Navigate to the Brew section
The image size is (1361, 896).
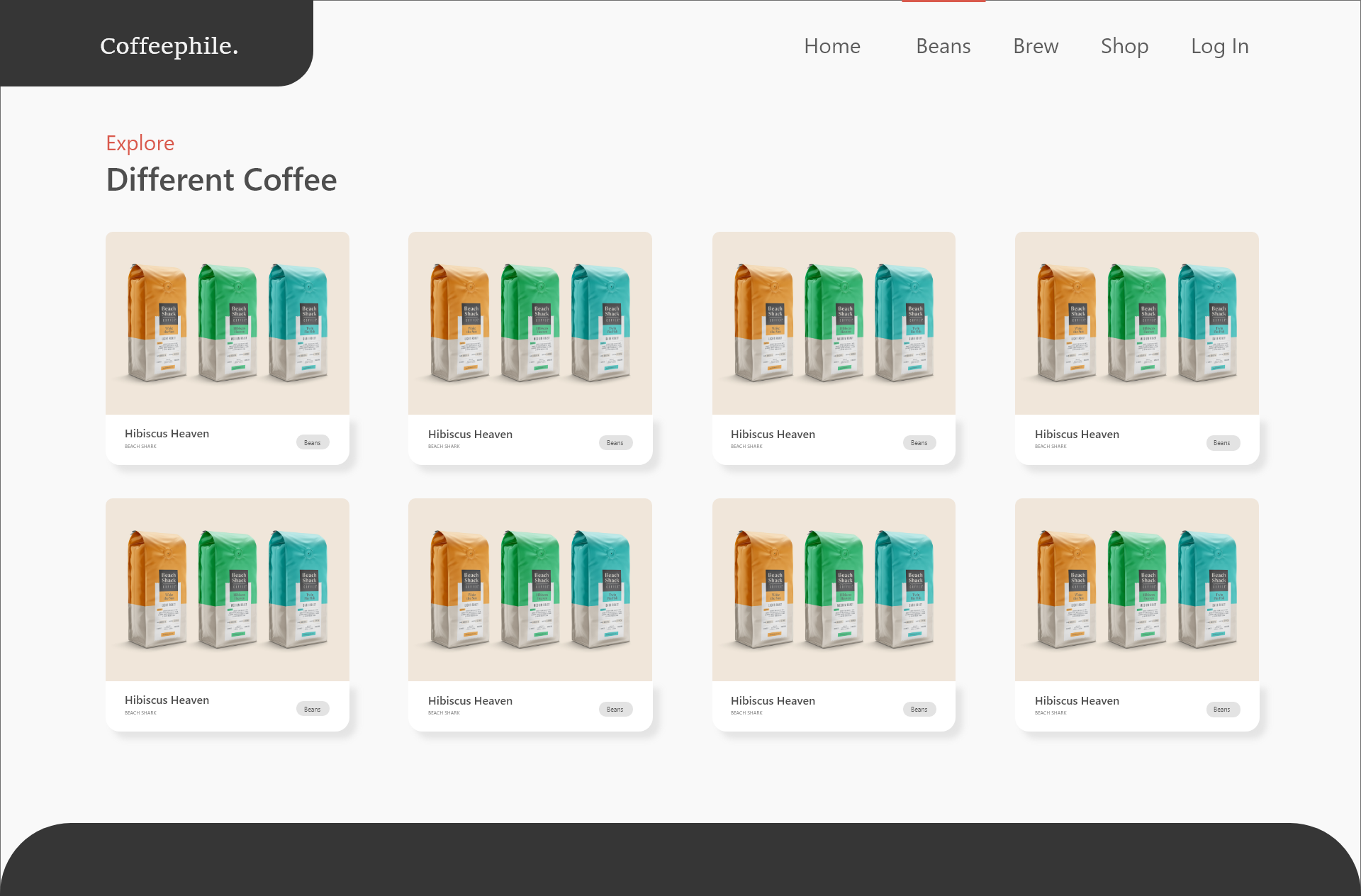1035,46
